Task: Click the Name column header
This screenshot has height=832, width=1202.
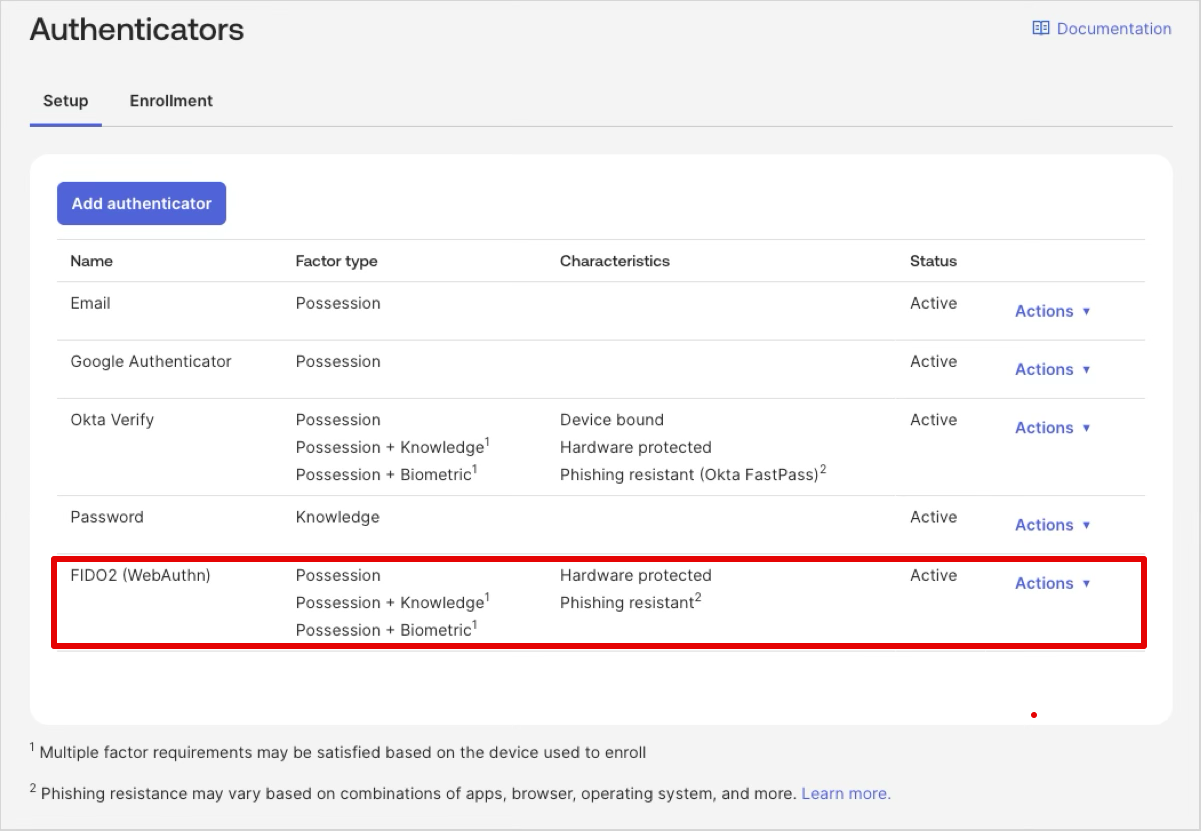Action: click(x=91, y=261)
